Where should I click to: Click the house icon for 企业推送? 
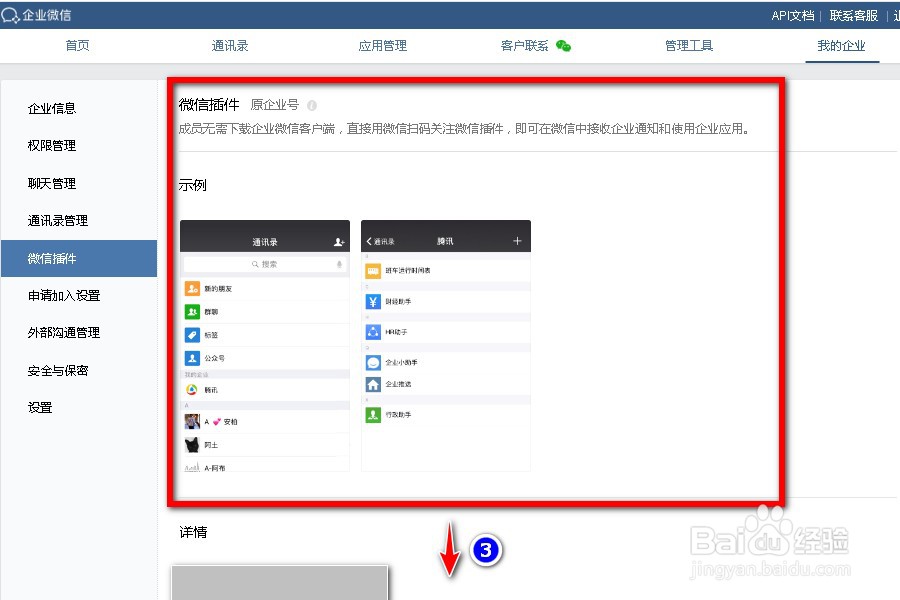[373, 384]
